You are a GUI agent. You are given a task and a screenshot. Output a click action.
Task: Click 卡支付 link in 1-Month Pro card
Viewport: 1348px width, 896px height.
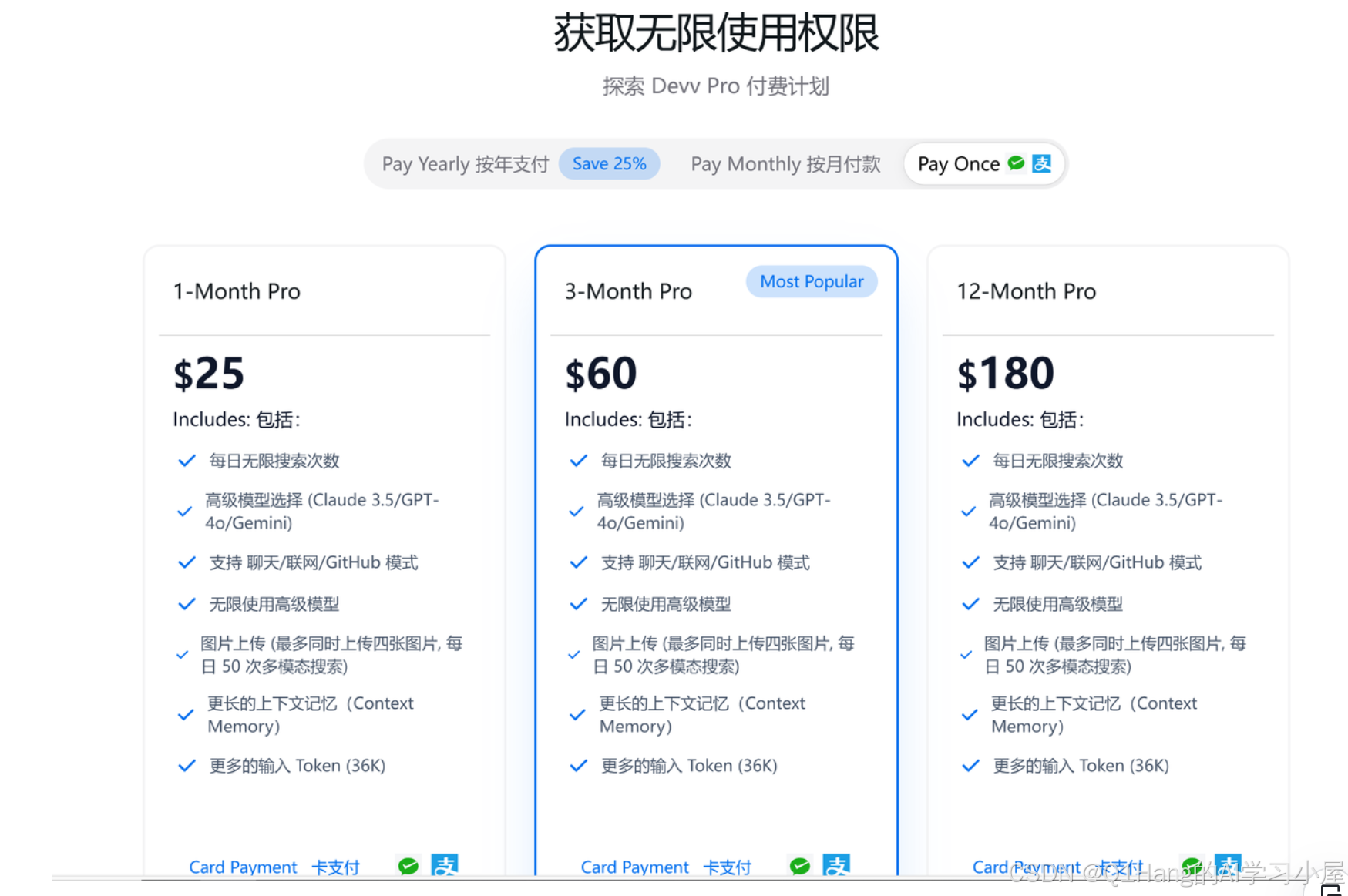pyautogui.click(x=335, y=867)
